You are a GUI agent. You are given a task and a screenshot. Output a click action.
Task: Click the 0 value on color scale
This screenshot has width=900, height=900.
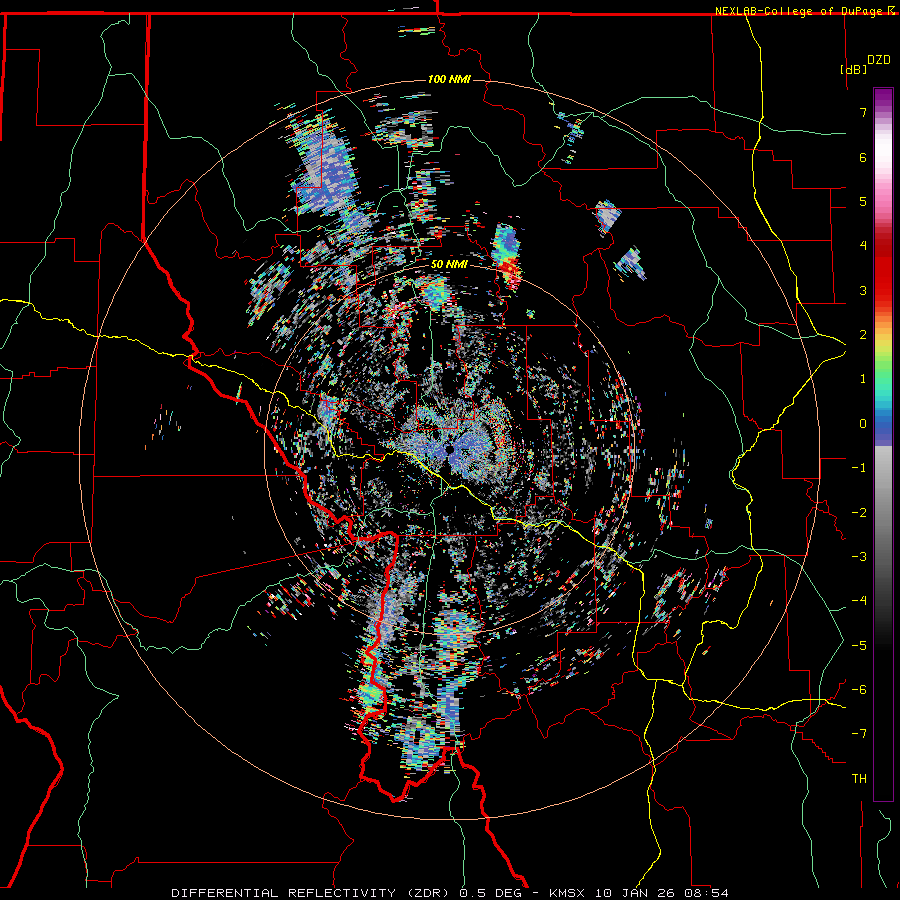coord(863,424)
